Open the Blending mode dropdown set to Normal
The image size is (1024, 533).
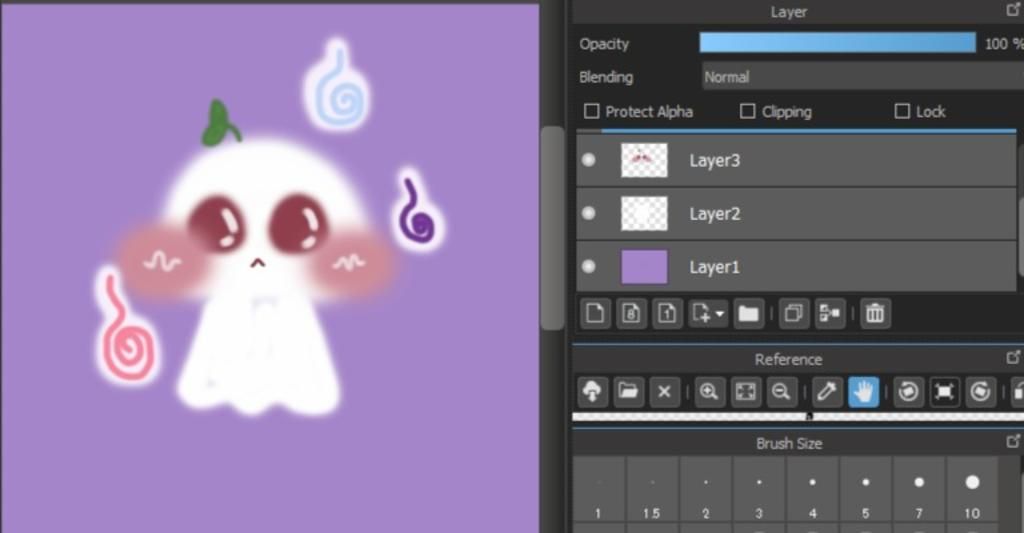point(863,76)
